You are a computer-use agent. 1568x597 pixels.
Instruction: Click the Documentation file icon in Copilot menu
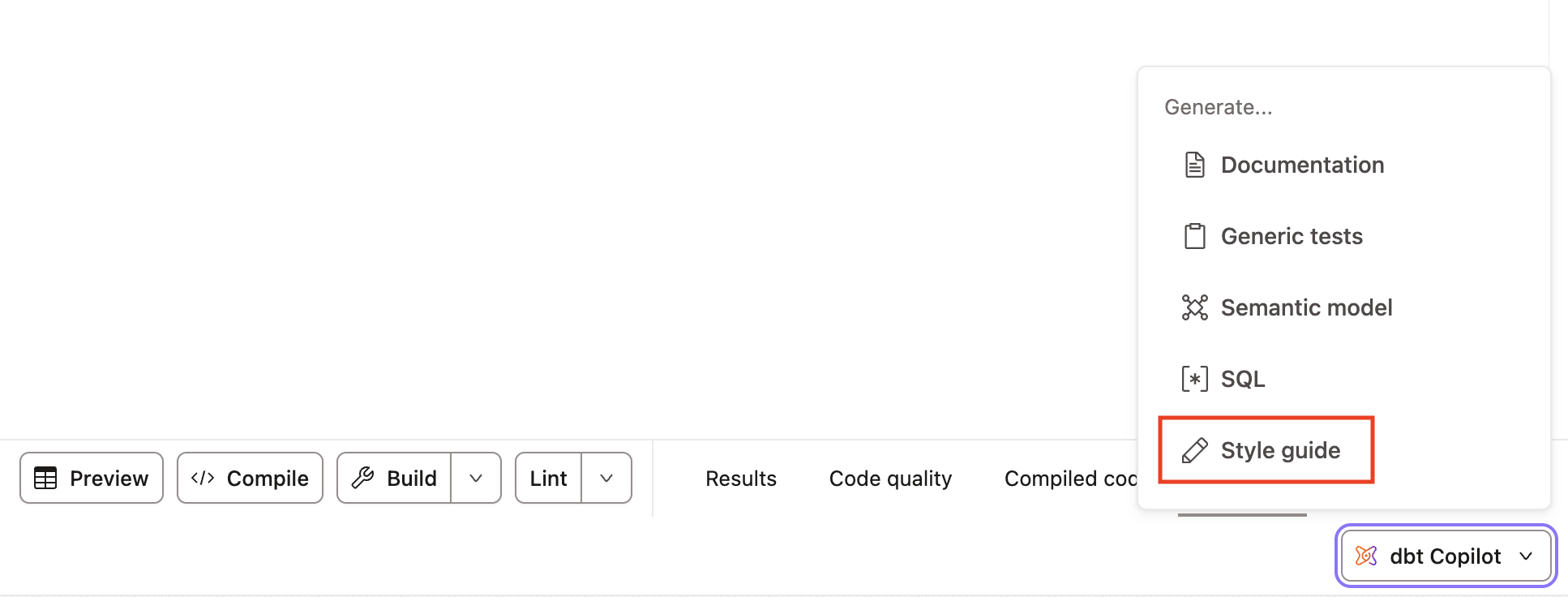(1193, 164)
